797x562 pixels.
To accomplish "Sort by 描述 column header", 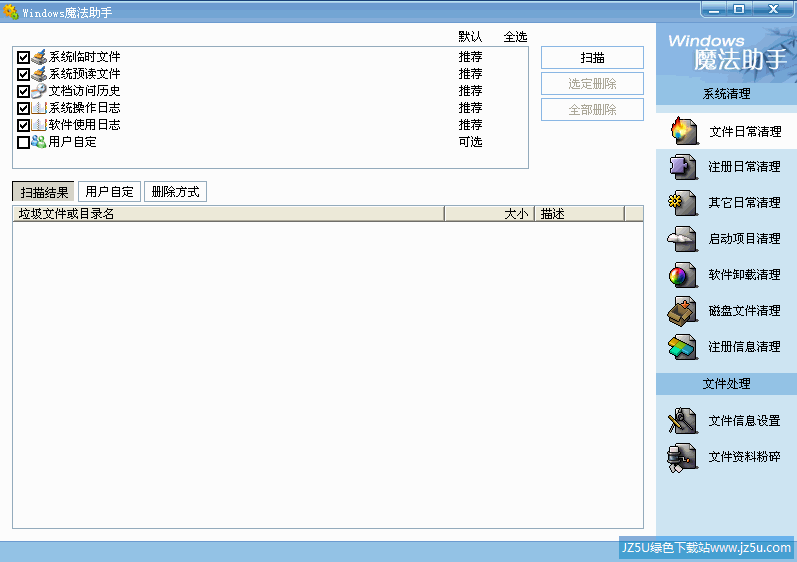I will pyautogui.click(x=579, y=214).
